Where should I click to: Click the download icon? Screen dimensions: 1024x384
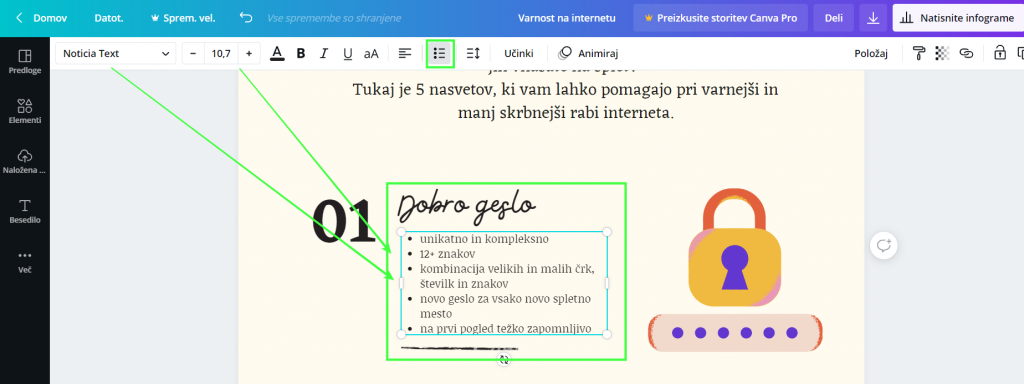[873, 18]
